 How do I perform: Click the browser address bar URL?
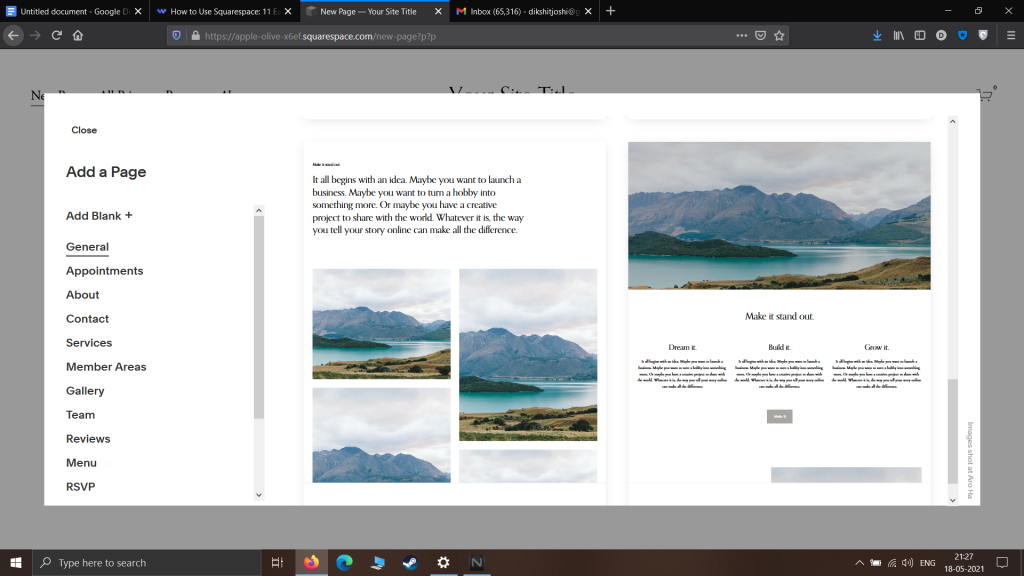pyautogui.click(x=320, y=37)
